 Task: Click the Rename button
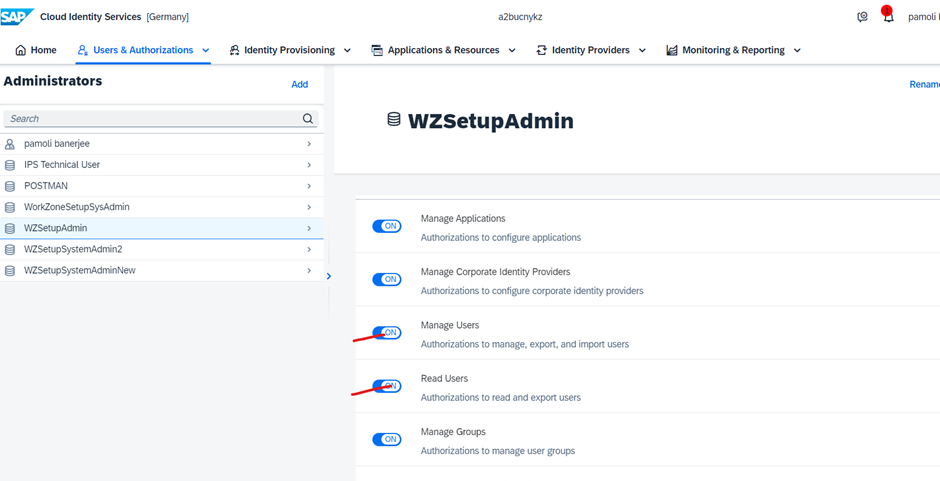(924, 85)
